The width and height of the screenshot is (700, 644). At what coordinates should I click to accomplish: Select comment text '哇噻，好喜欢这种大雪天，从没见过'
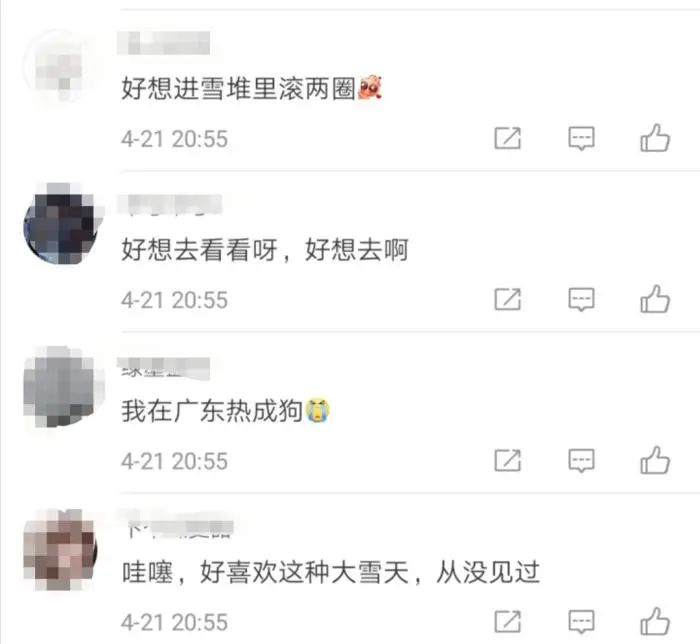pyautogui.click(x=331, y=572)
